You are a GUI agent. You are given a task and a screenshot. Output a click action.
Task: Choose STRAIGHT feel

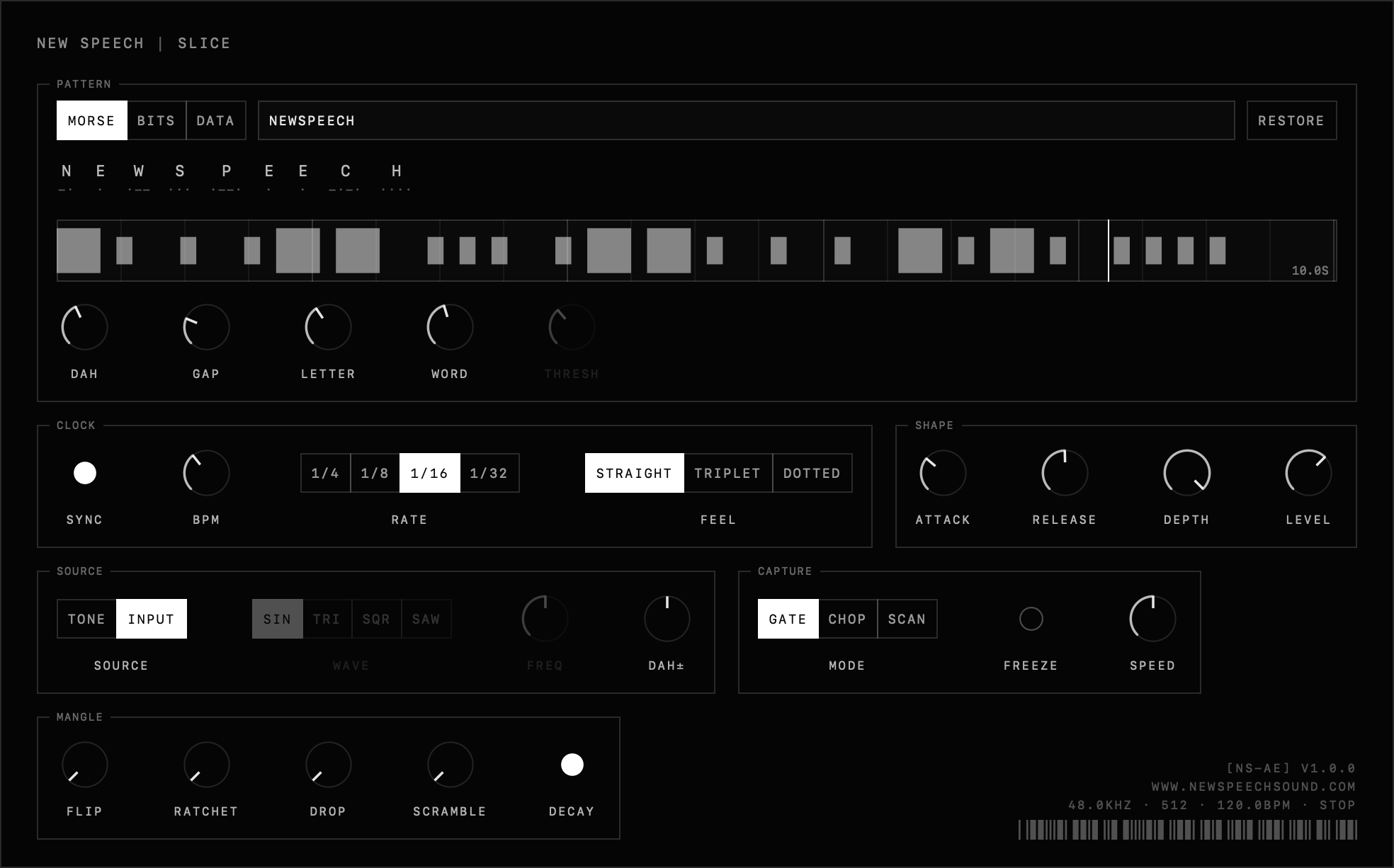tap(635, 473)
